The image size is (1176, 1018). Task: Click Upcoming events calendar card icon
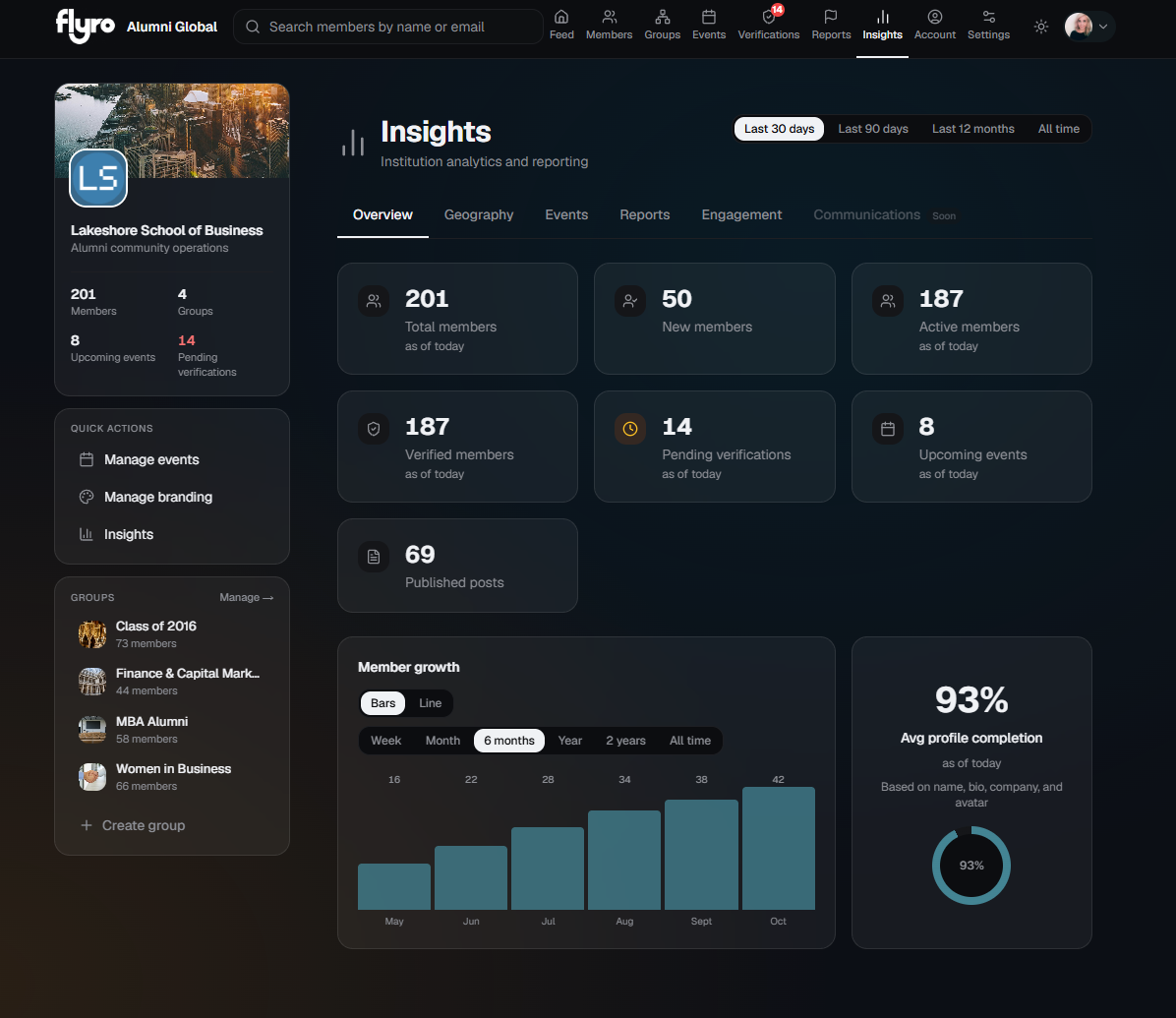click(x=888, y=429)
